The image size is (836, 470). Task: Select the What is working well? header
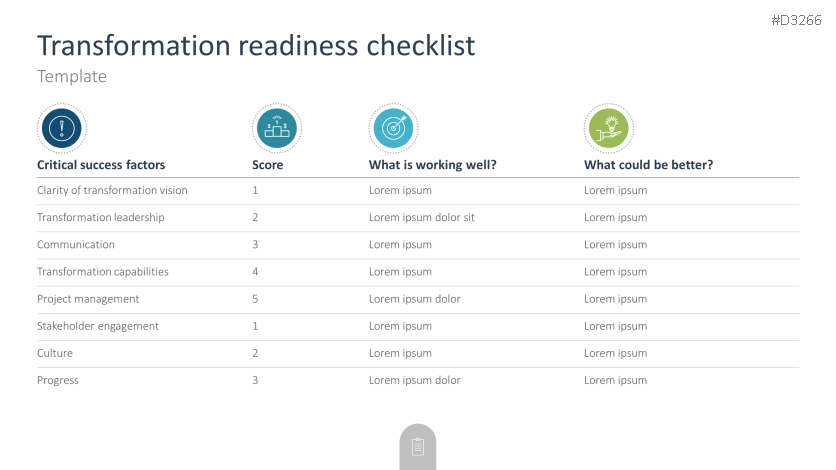(433, 165)
